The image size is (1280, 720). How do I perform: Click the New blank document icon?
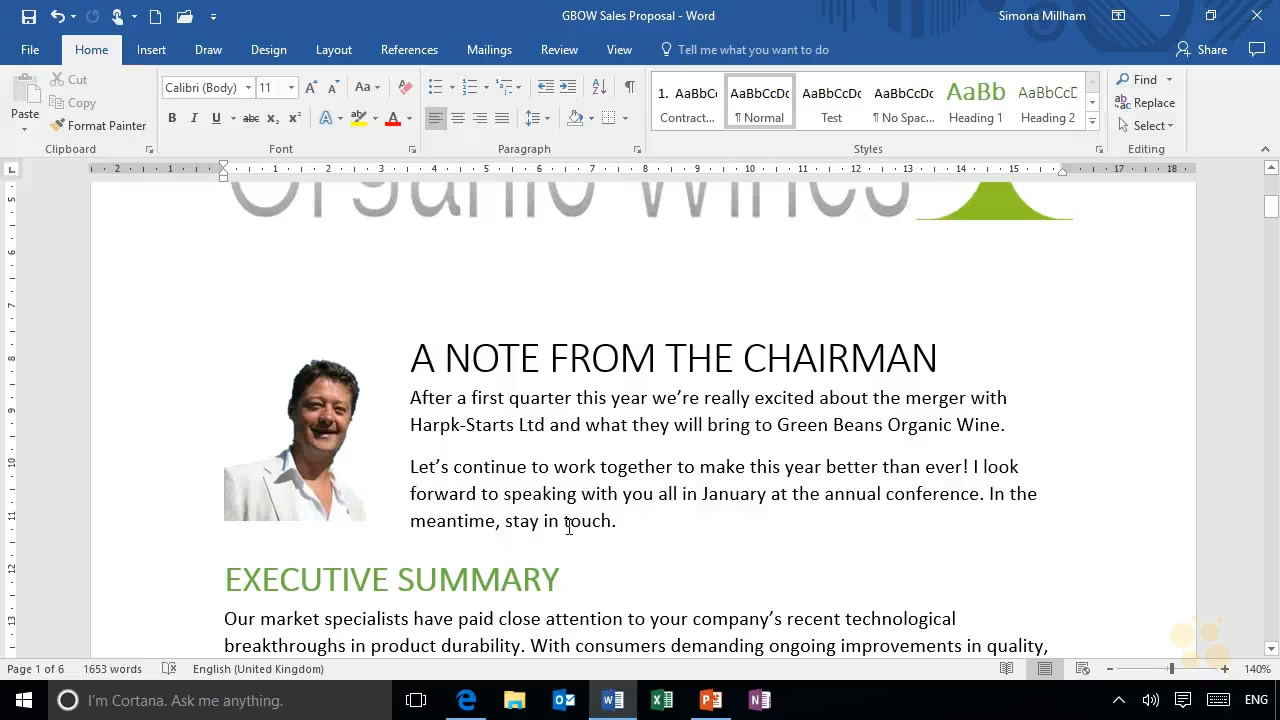coord(155,16)
